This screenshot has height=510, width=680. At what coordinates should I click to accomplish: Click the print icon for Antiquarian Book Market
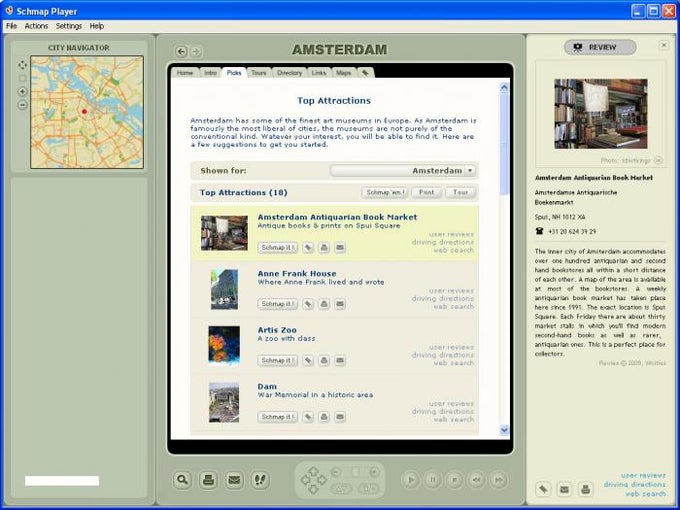324,248
